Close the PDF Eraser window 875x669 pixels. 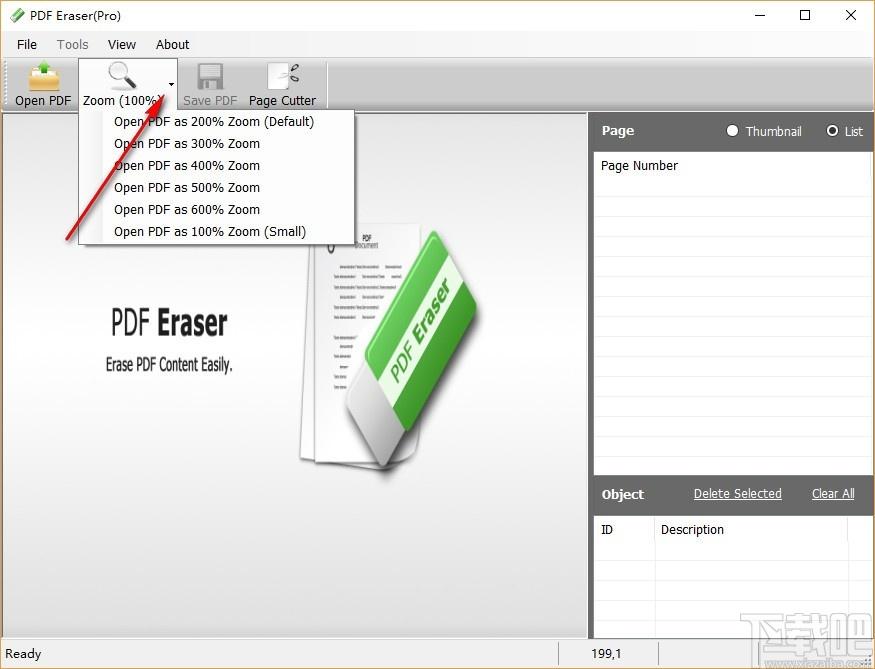850,15
